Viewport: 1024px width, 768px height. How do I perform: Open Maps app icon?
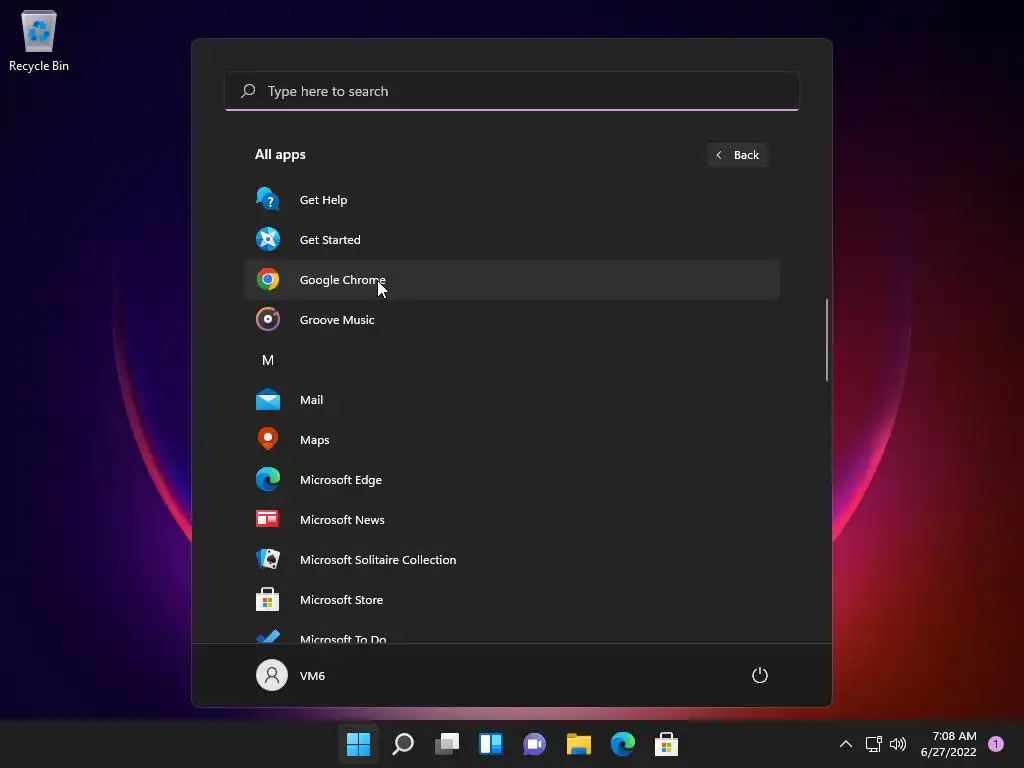coord(268,439)
